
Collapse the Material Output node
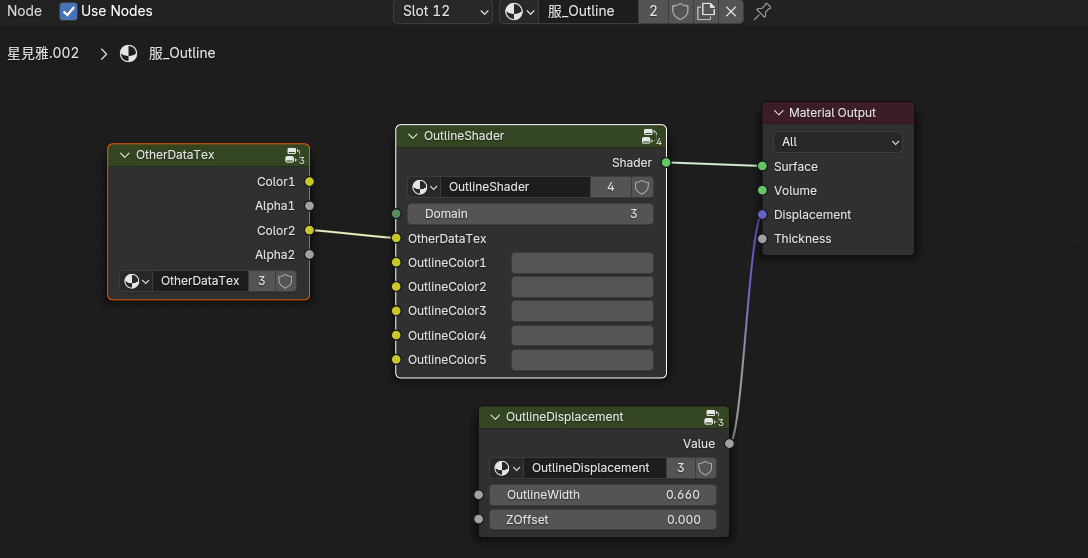pos(778,113)
